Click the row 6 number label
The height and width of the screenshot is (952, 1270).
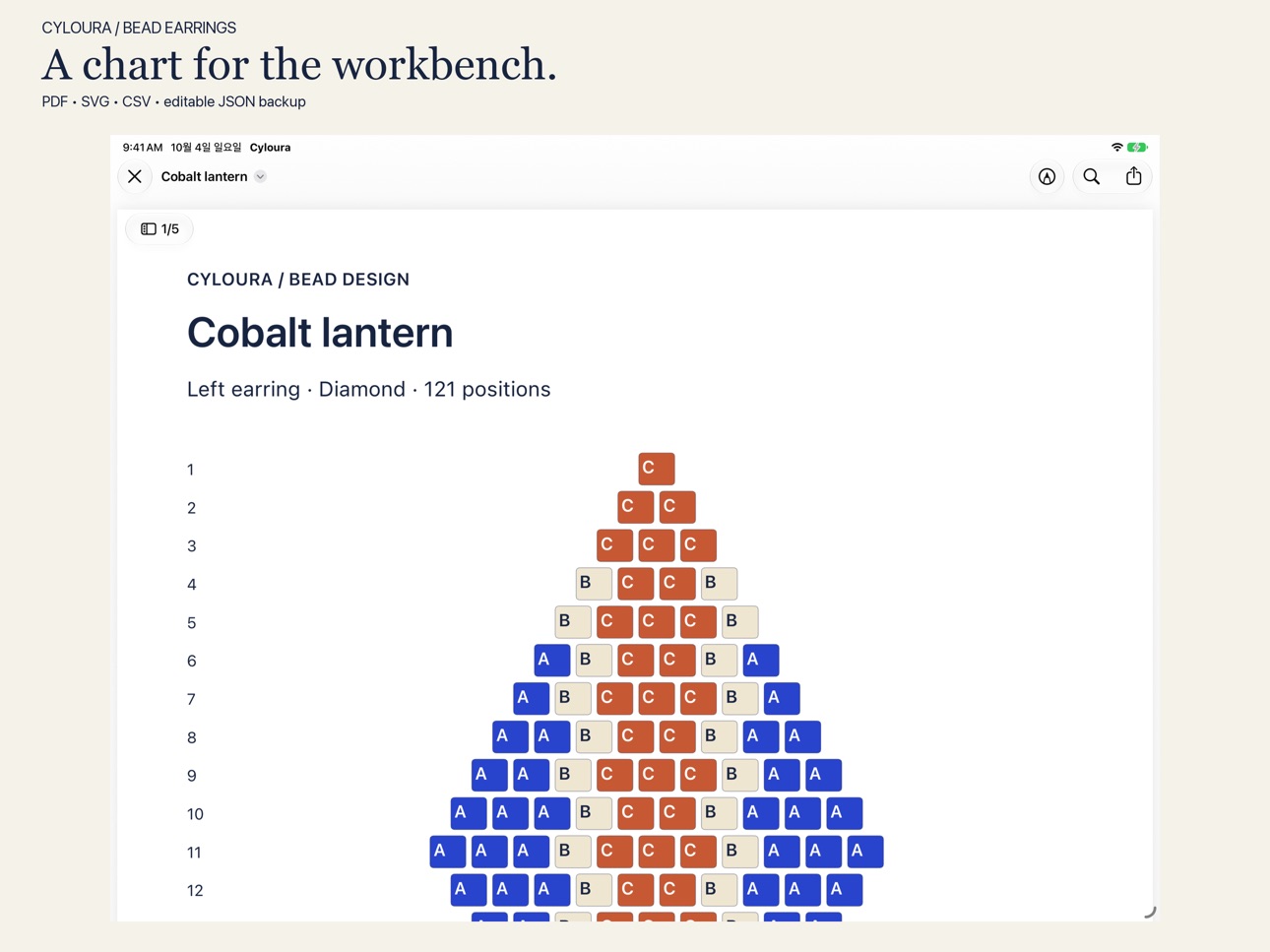192,662
